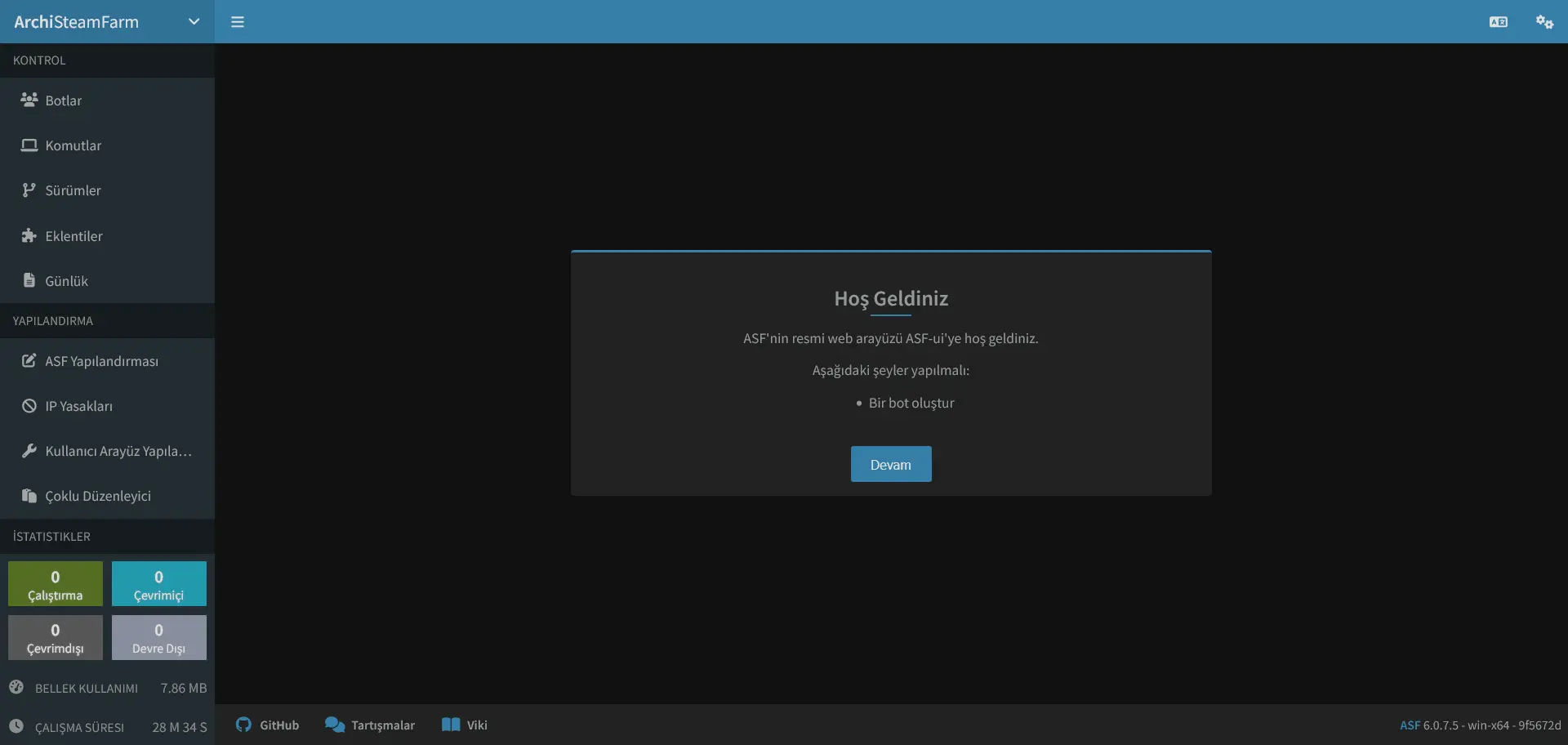Click the Devam button
The image size is (1568, 745).
pos(891,464)
